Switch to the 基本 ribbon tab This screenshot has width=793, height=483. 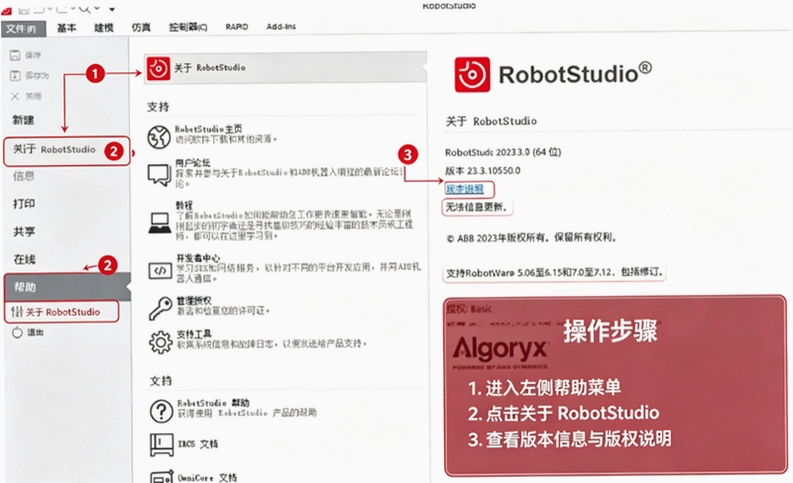(66, 28)
